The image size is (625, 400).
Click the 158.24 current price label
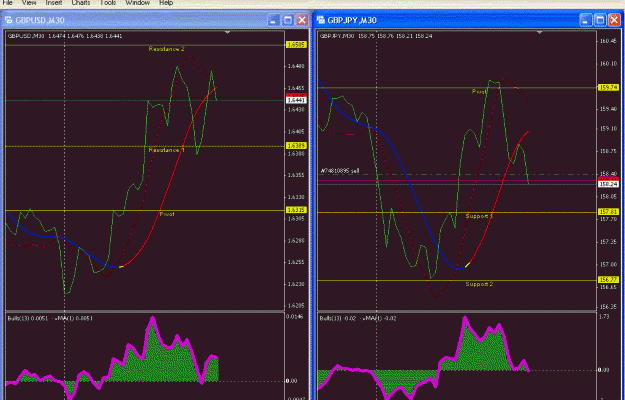pos(608,184)
